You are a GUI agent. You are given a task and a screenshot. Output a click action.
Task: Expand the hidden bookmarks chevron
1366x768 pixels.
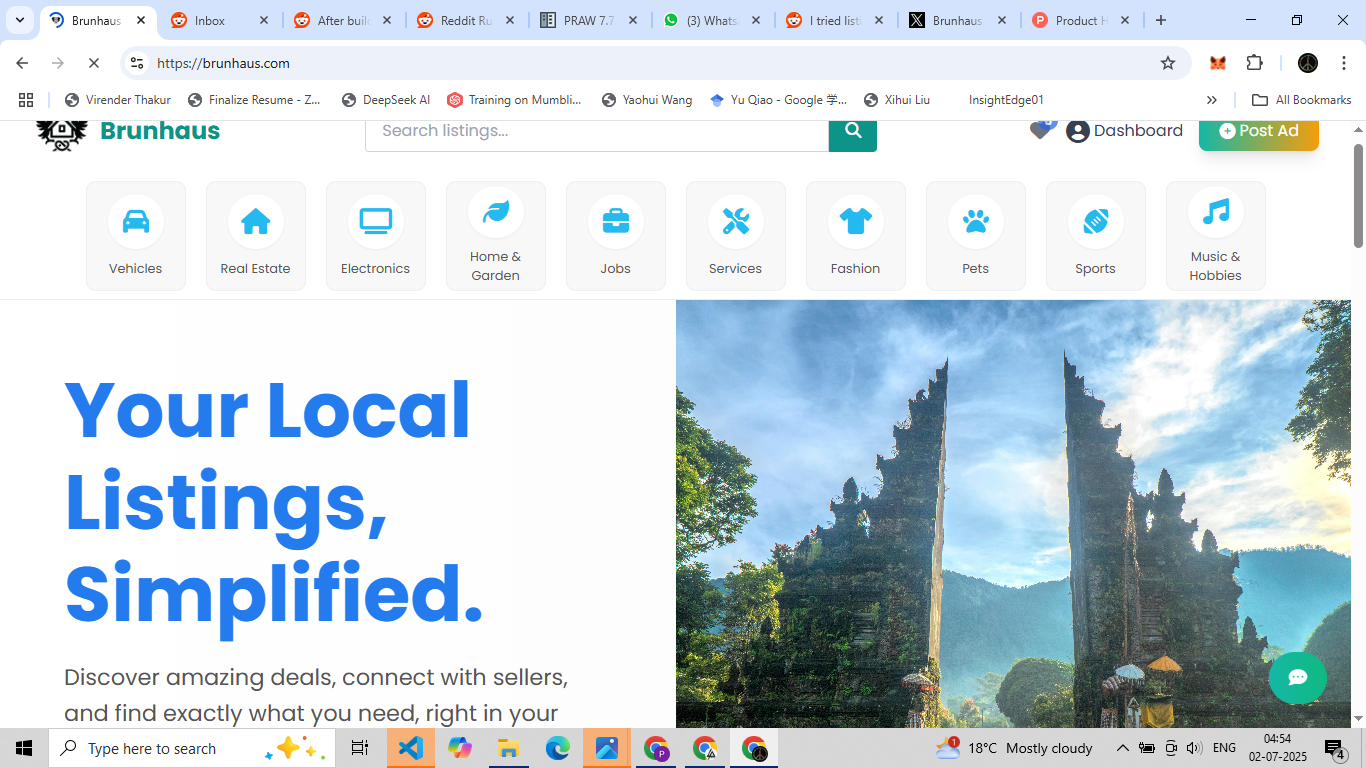click(1212, 100)
